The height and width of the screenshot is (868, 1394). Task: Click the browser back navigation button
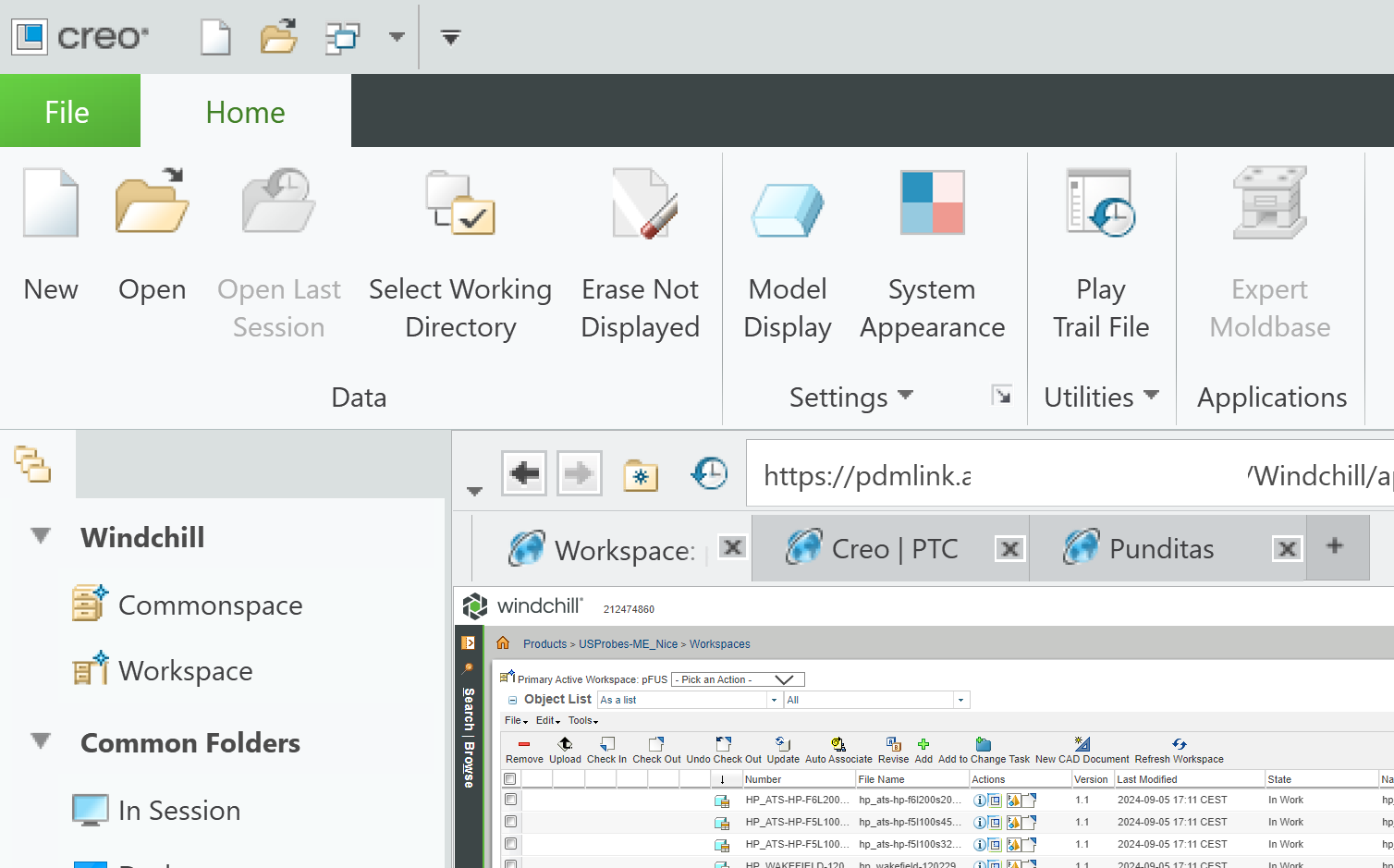(524, 472)
